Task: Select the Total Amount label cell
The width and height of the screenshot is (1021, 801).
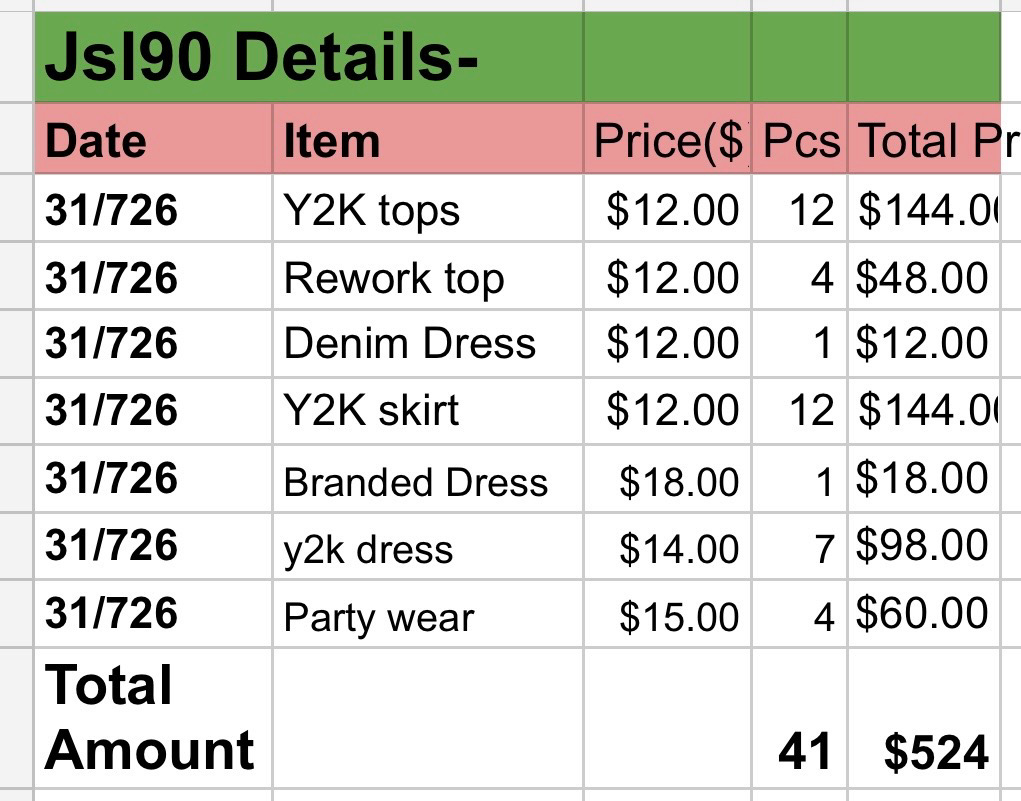Action: coord(153,718)
